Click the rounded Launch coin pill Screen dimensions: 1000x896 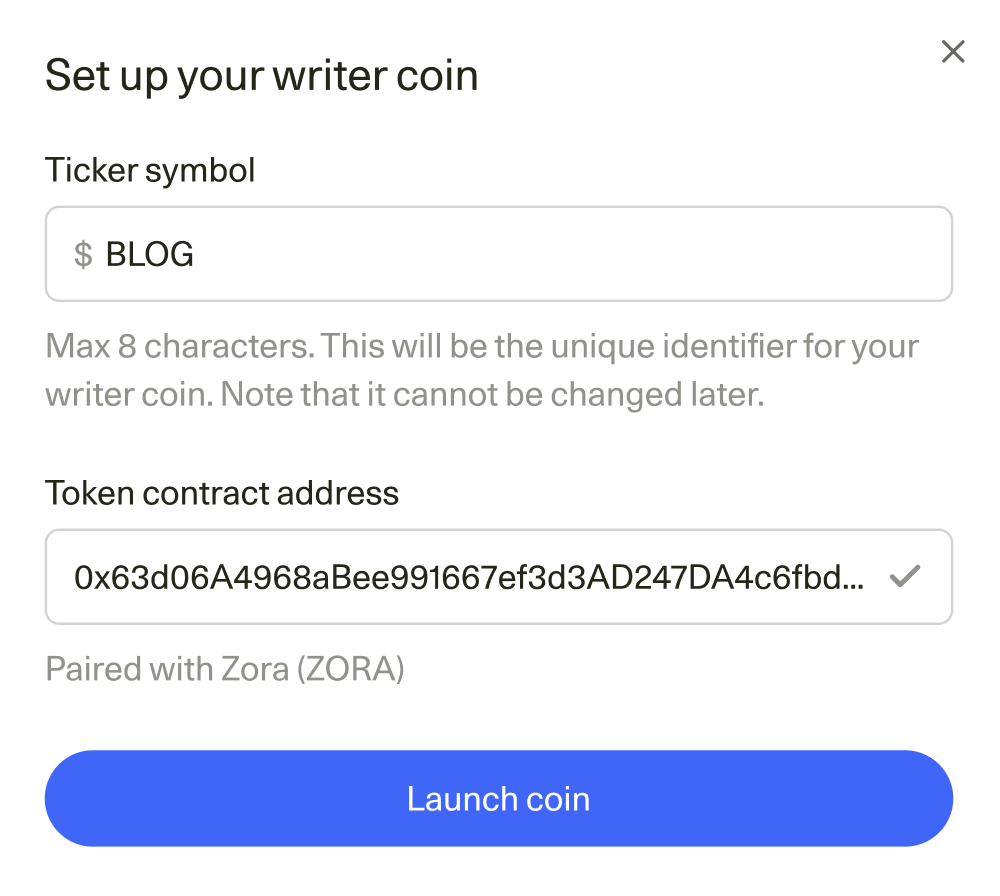tap(499, 798)
